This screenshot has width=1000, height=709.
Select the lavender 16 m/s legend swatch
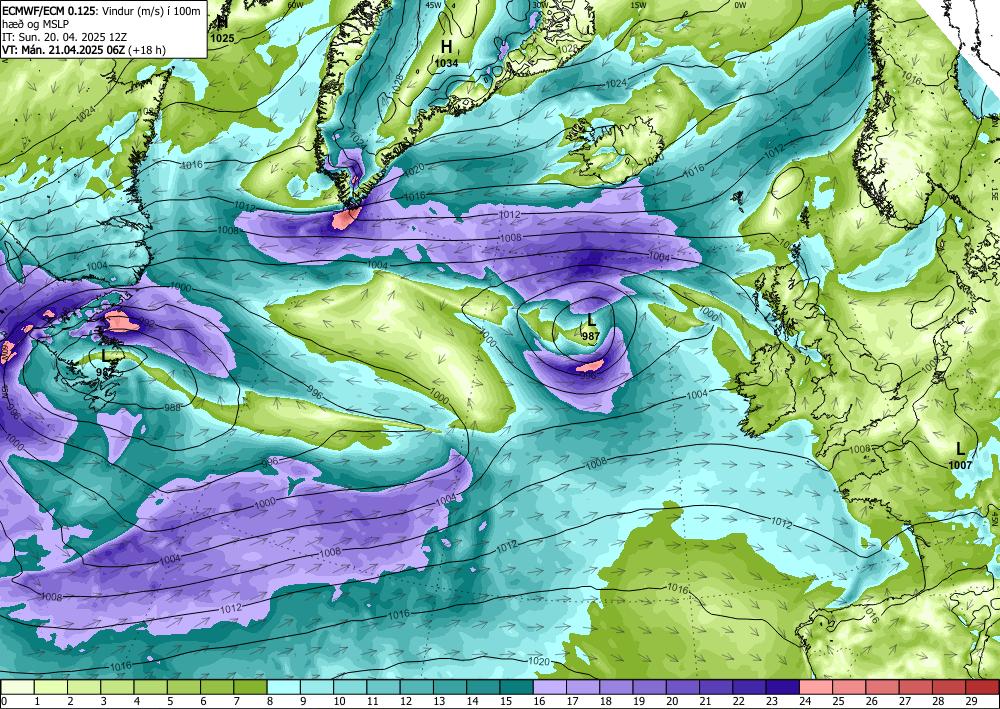[550, 687]
